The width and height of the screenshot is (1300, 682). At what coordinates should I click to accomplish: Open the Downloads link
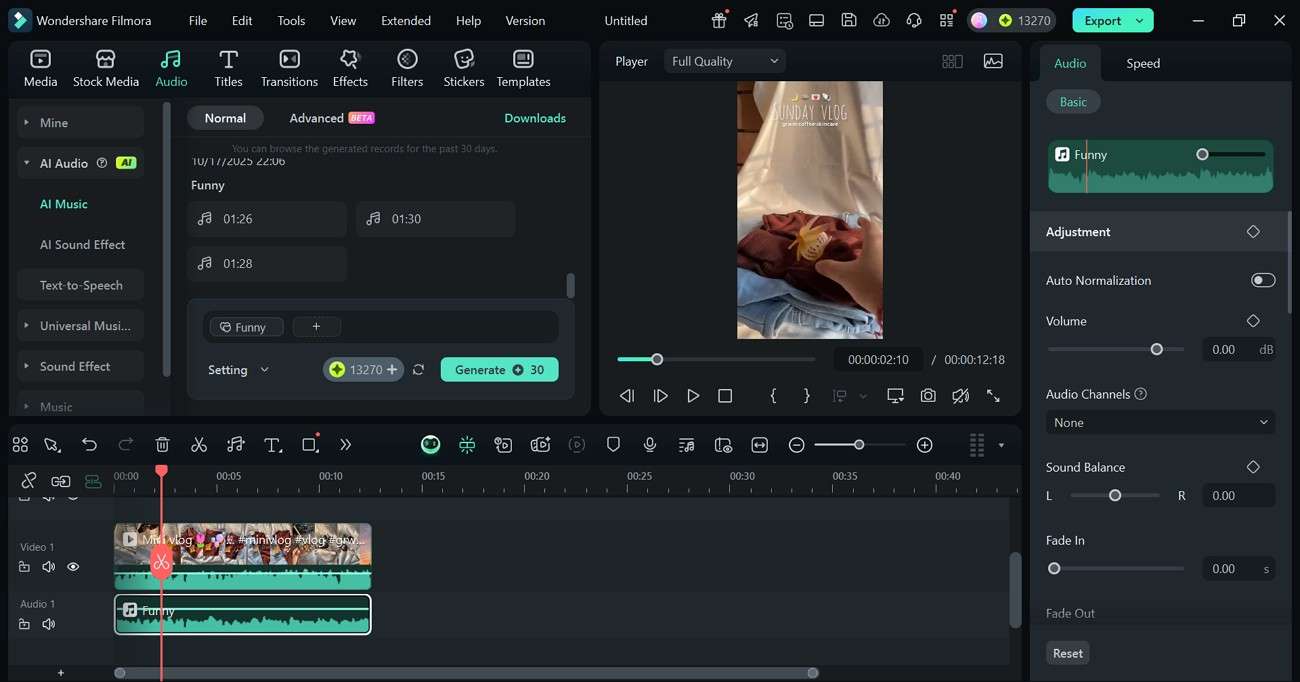point(535,118)
